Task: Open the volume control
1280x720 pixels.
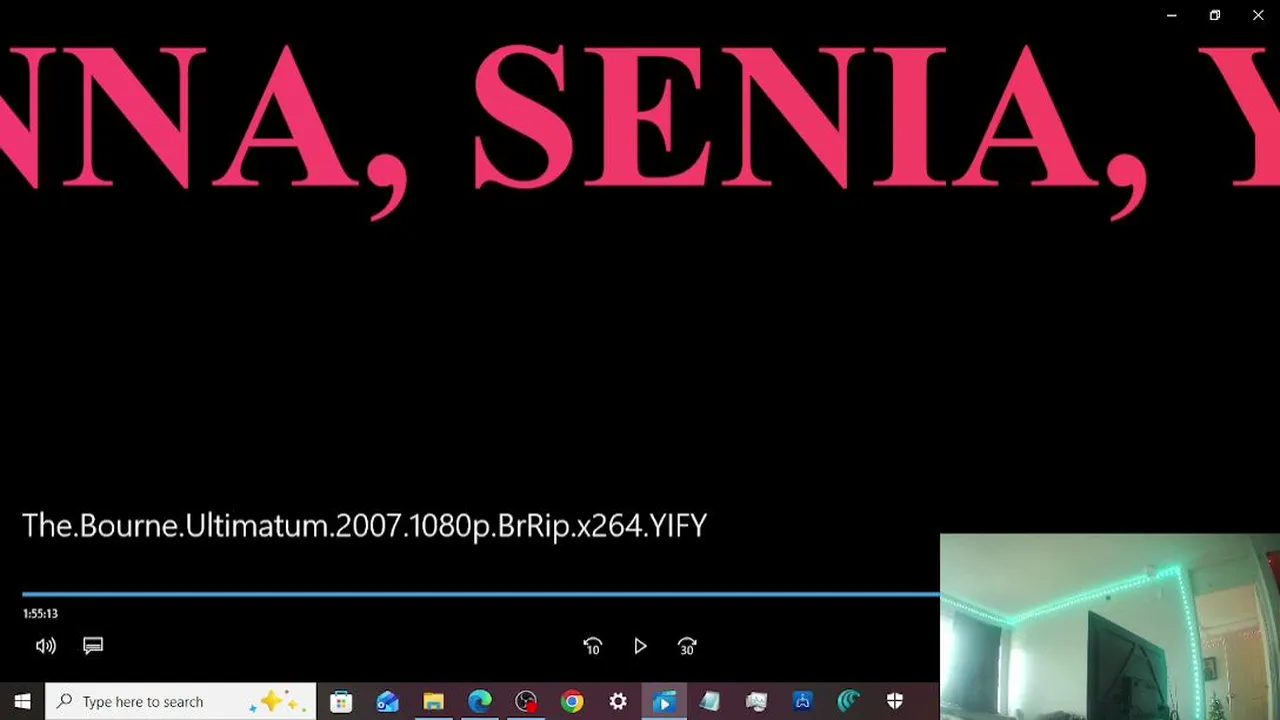Action: pos(46,646)
